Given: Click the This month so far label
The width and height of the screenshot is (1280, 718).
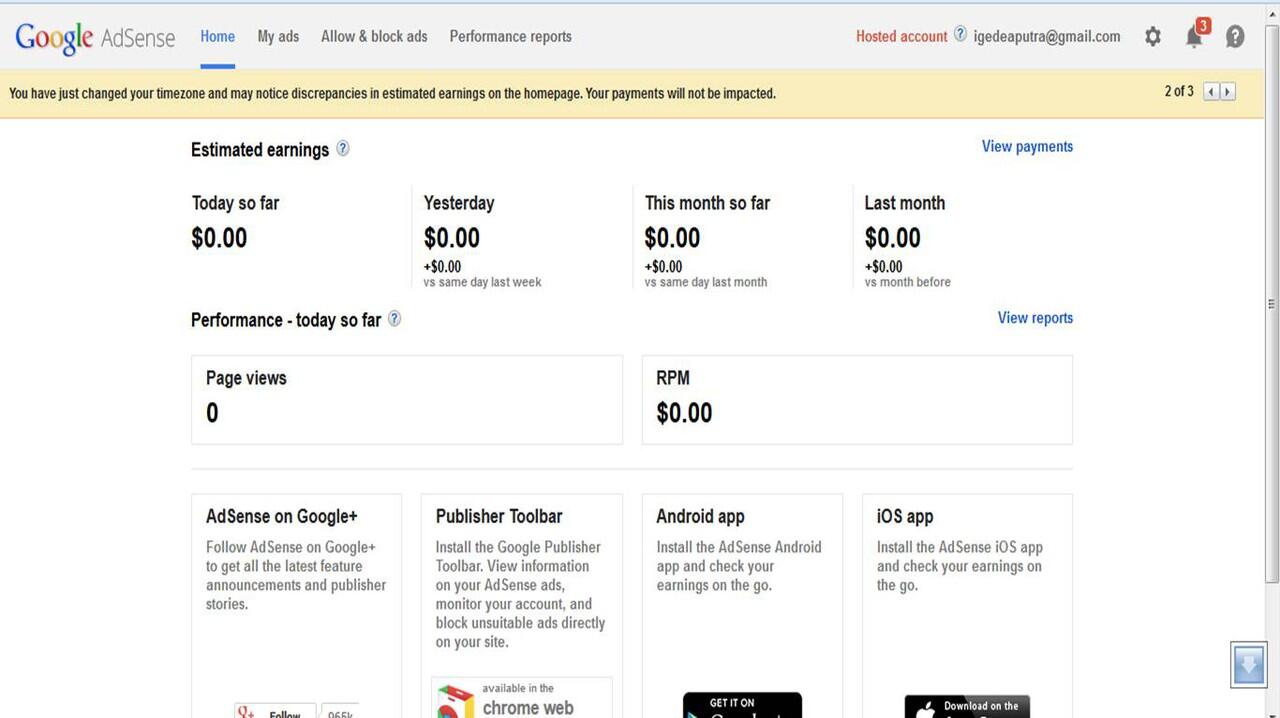Looking at the screenshot, I should (707, 203).
